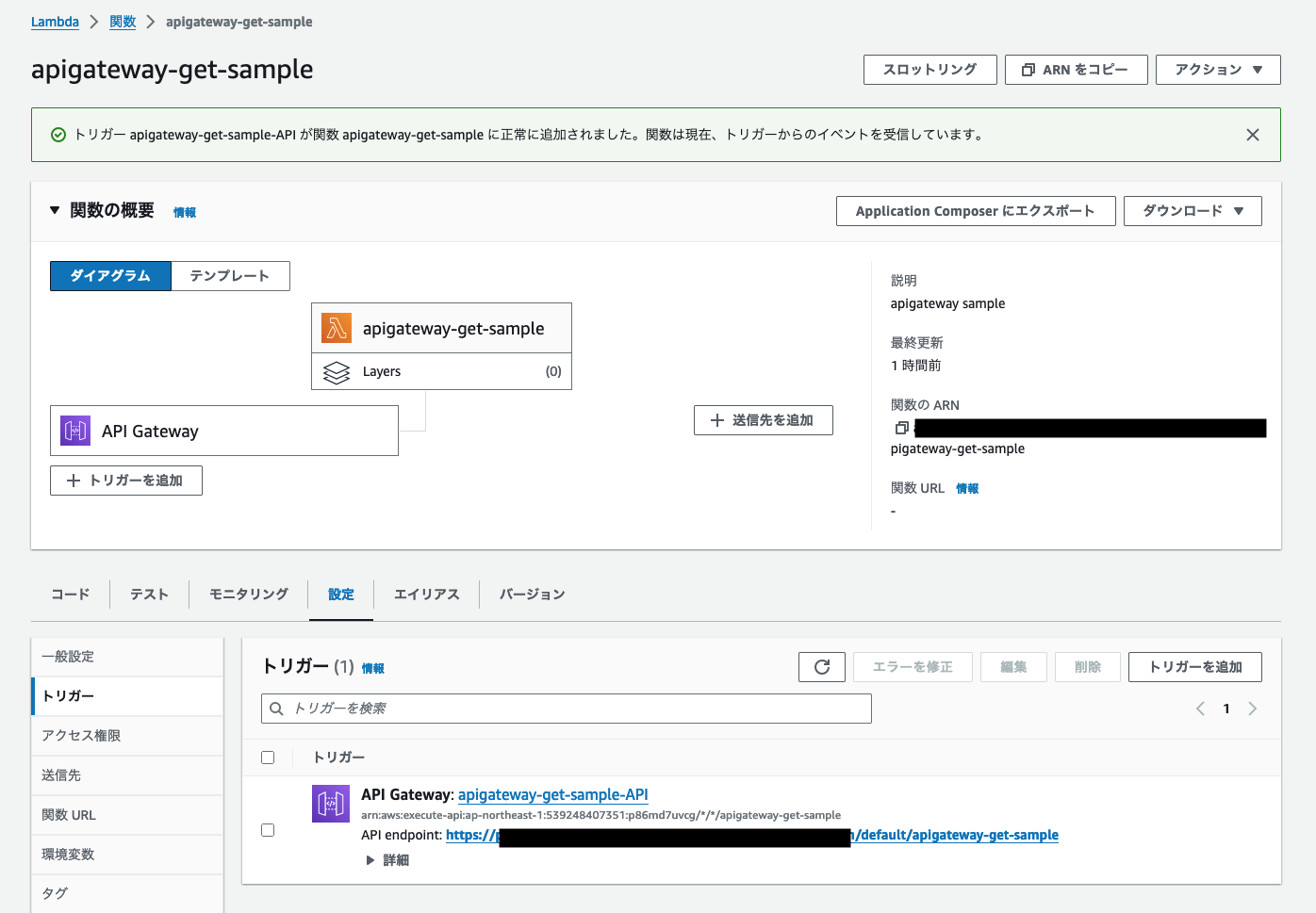Click the Layers stack icon
This screenshot has height=913, width=1316.
tap(337, 372)
